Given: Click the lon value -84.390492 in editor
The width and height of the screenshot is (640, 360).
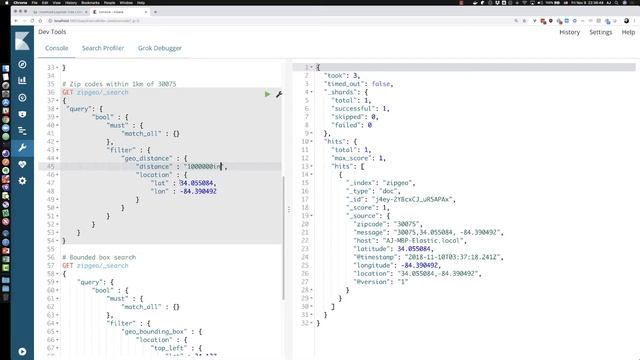Looking at the screenshot, I should [198, 191].
